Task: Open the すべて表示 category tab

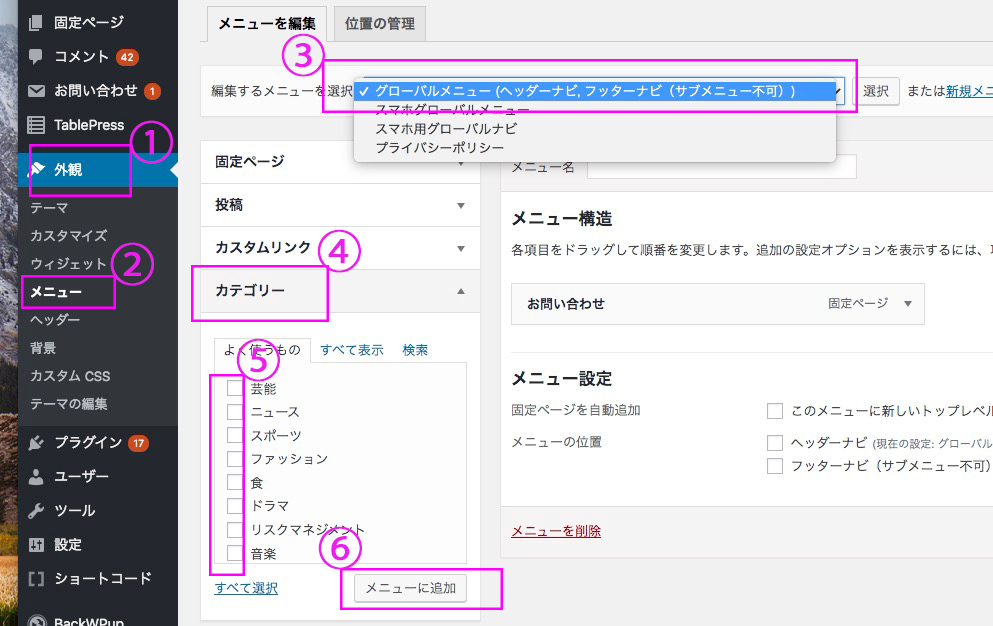Action: 351,350
